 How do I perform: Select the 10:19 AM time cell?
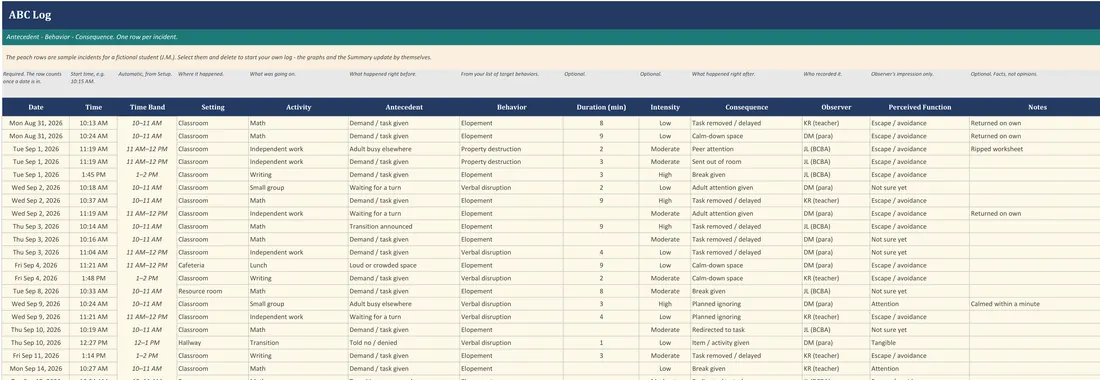93,330
